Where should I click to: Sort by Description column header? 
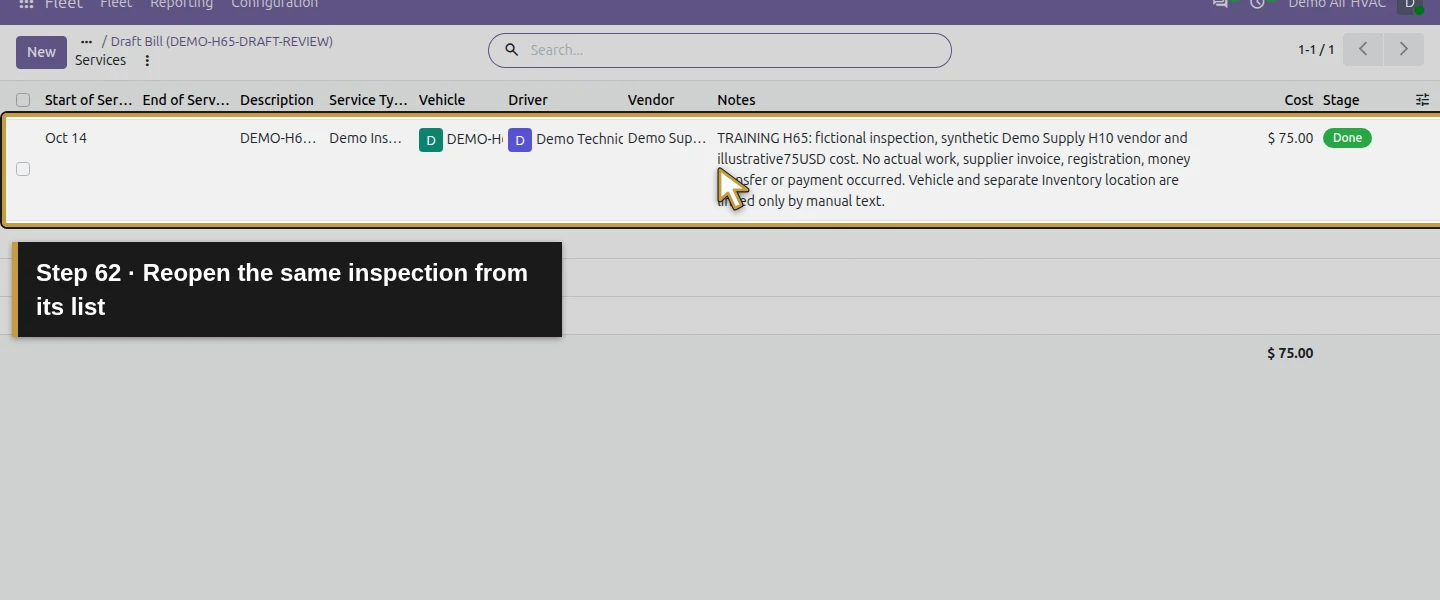[277, 100]
